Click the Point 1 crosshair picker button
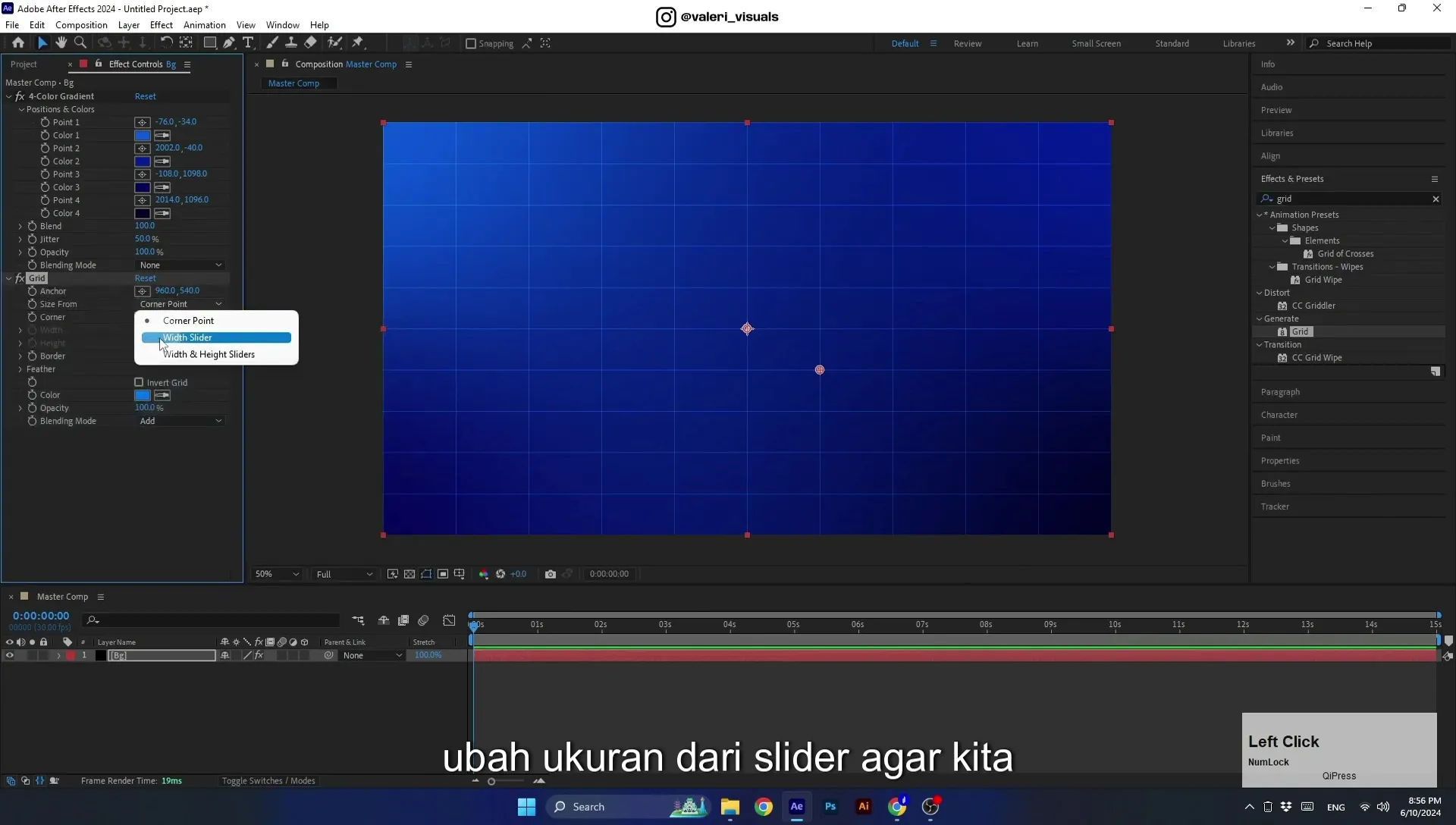The height and width of the screenshot is (825, 1456). point(142,122)
